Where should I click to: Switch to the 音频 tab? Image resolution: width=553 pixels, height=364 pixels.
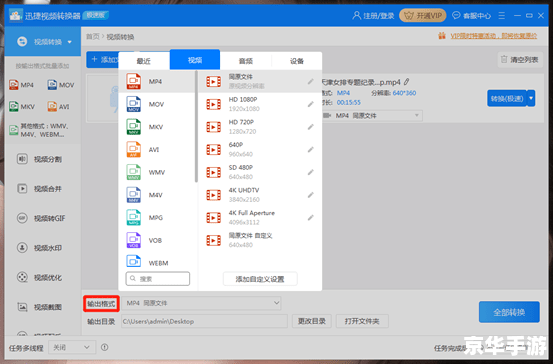coord(246,61)
